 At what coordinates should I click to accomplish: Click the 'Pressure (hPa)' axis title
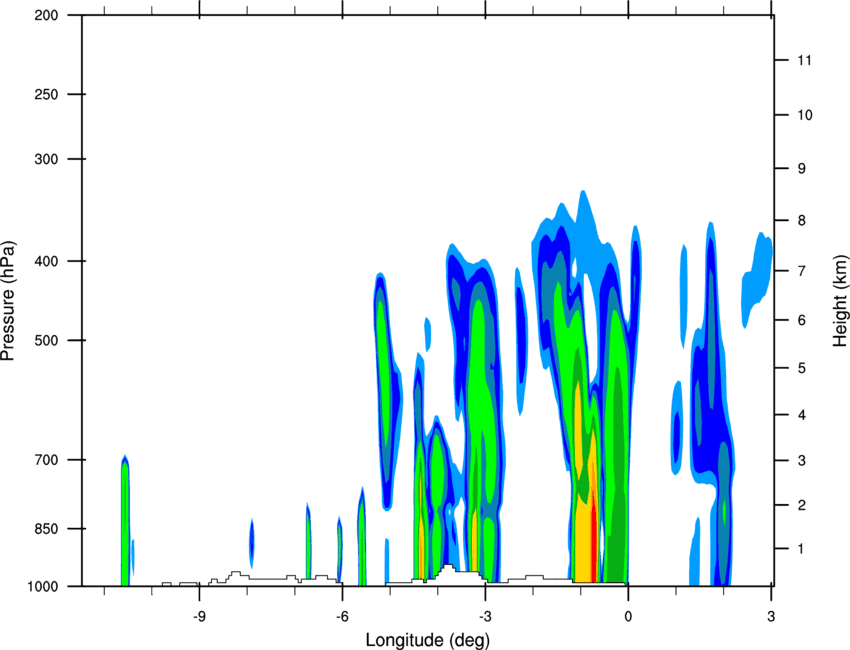coord(8,301)
